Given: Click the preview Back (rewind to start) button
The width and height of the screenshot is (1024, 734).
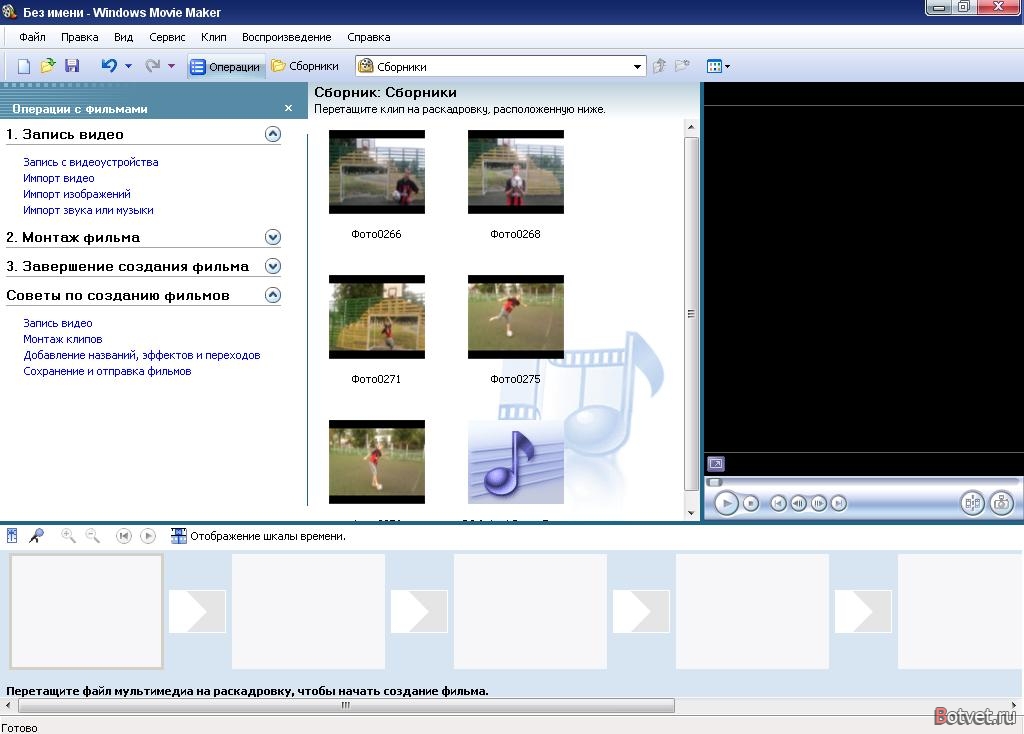Looking at the screenshot, I should click(x=778, y=503).
